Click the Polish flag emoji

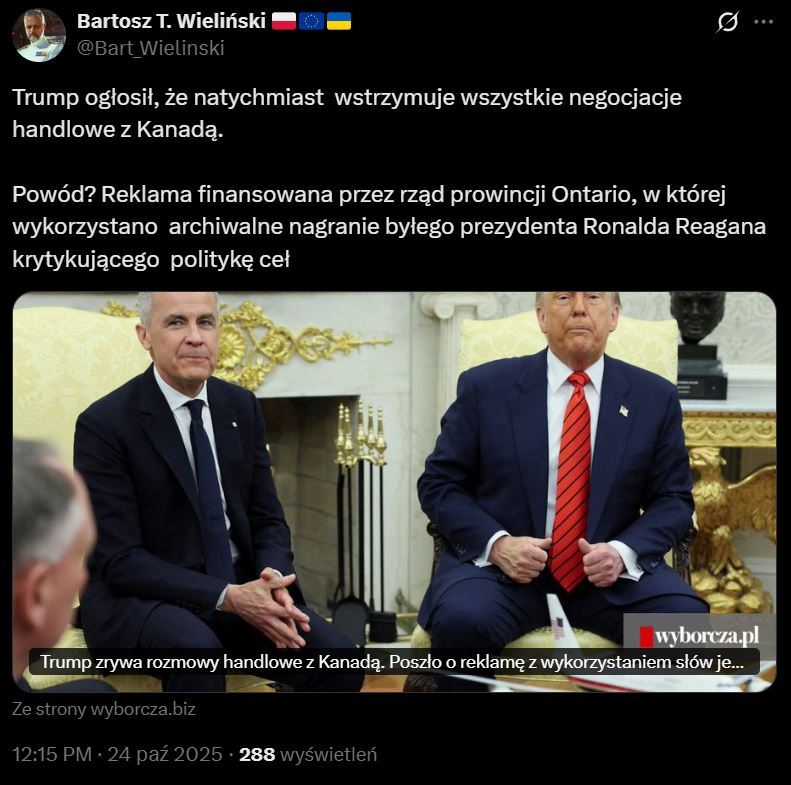[x=284, y=21]
